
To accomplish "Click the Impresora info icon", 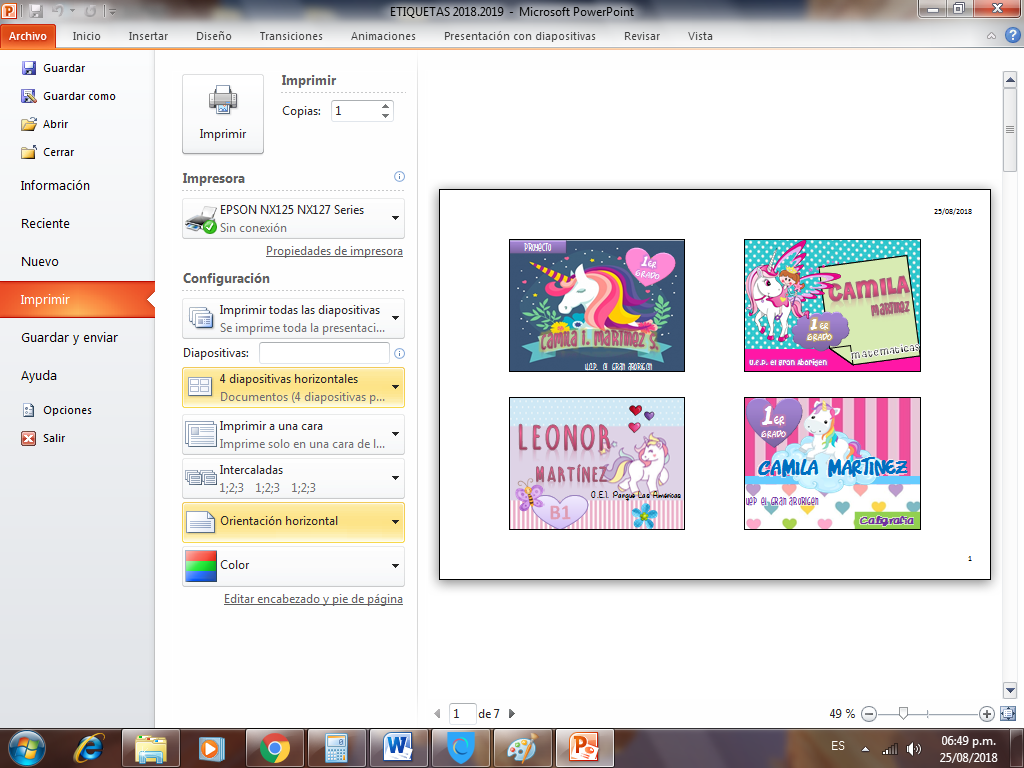I will [399, 176].
